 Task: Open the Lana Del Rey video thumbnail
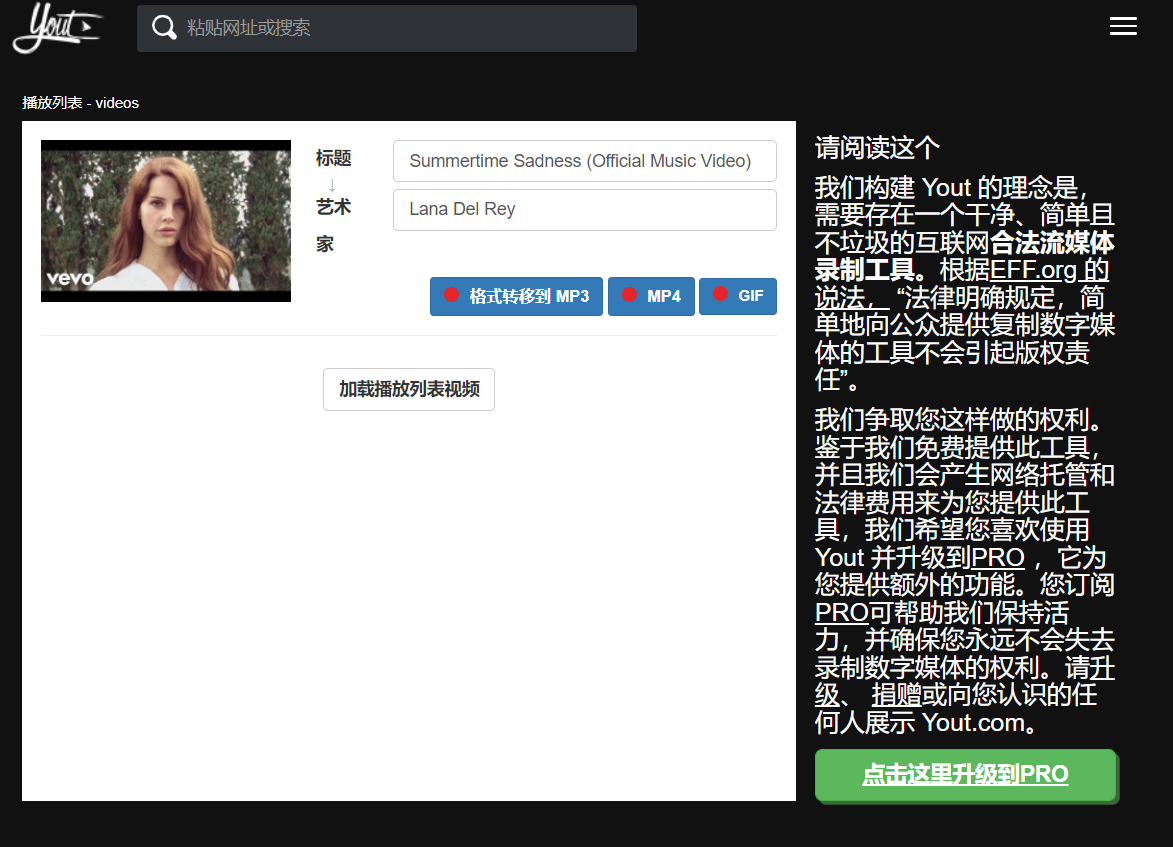click(x=165, y=221)
